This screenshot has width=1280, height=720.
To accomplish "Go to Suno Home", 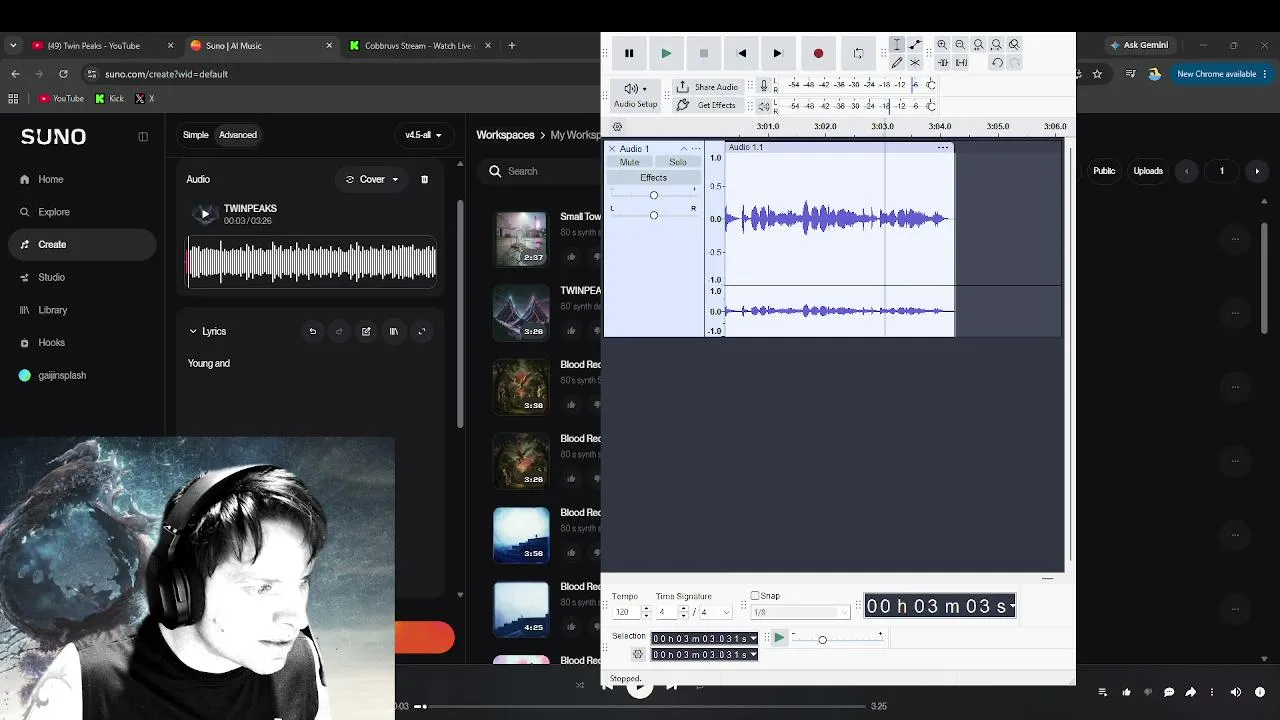I will (x=50, y=179).
